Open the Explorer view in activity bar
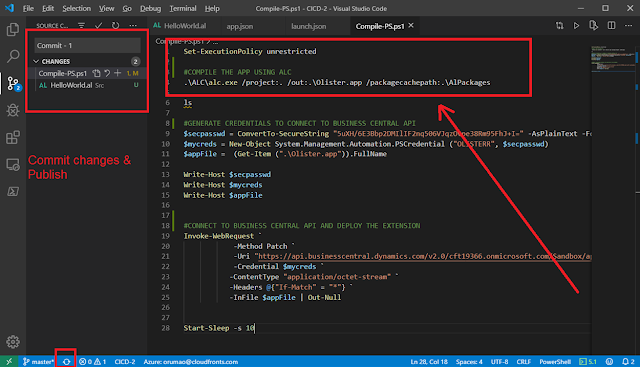Screen dimensions: 640x367 [13, 29]
